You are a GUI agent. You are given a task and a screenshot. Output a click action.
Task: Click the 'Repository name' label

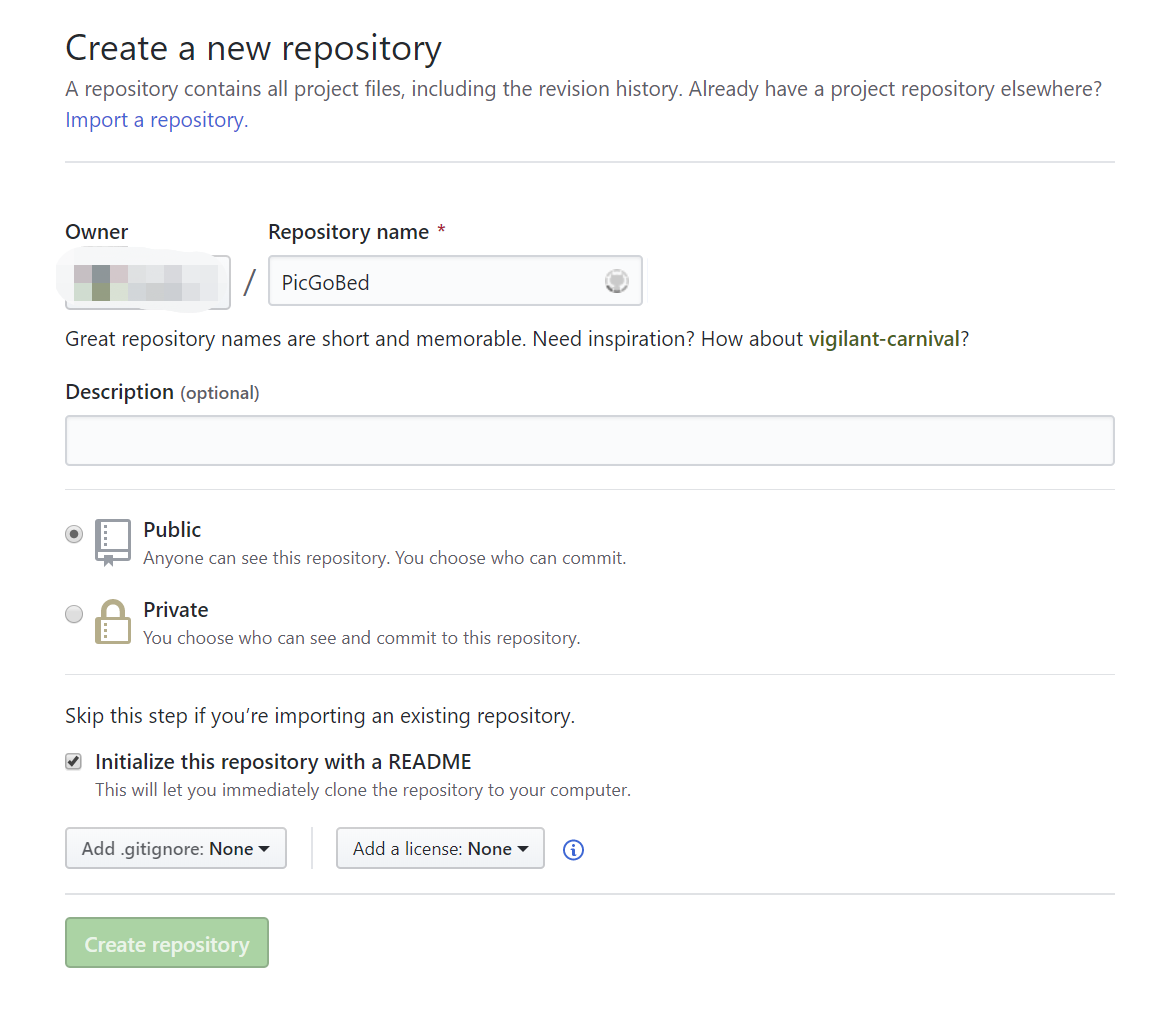pos(349,232)
